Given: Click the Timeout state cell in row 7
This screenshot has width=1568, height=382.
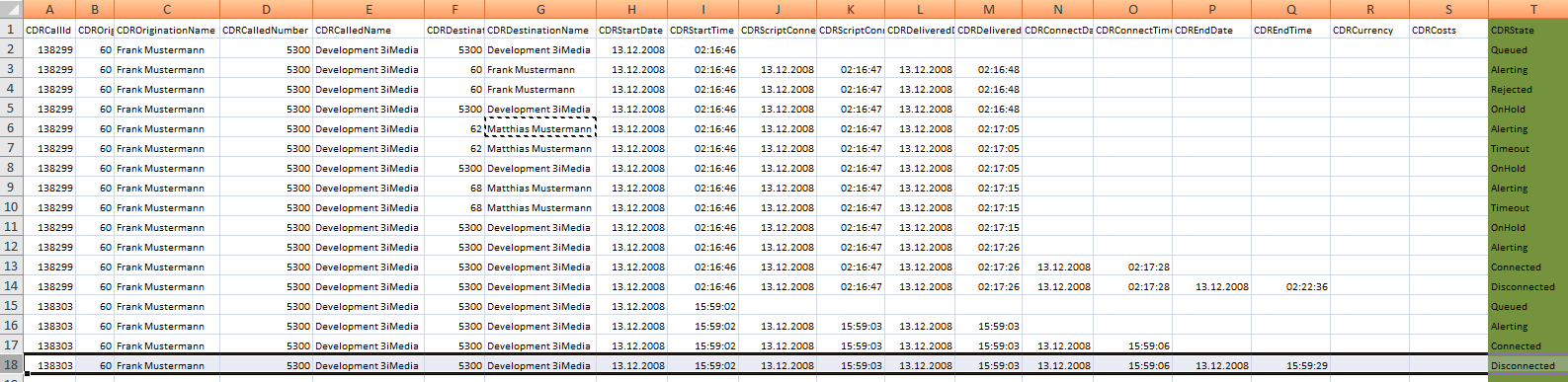Looking at the screenshot, I should 1527,148.
